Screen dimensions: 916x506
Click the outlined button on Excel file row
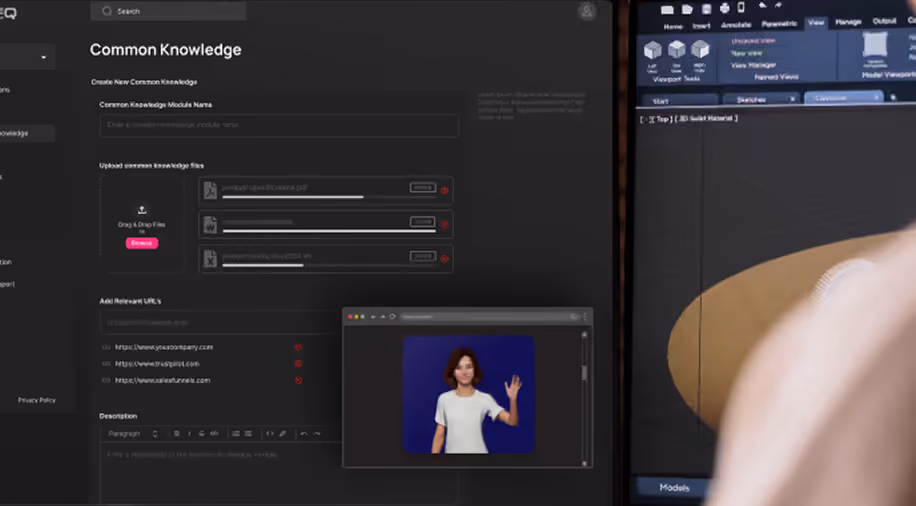coord(422,256)
